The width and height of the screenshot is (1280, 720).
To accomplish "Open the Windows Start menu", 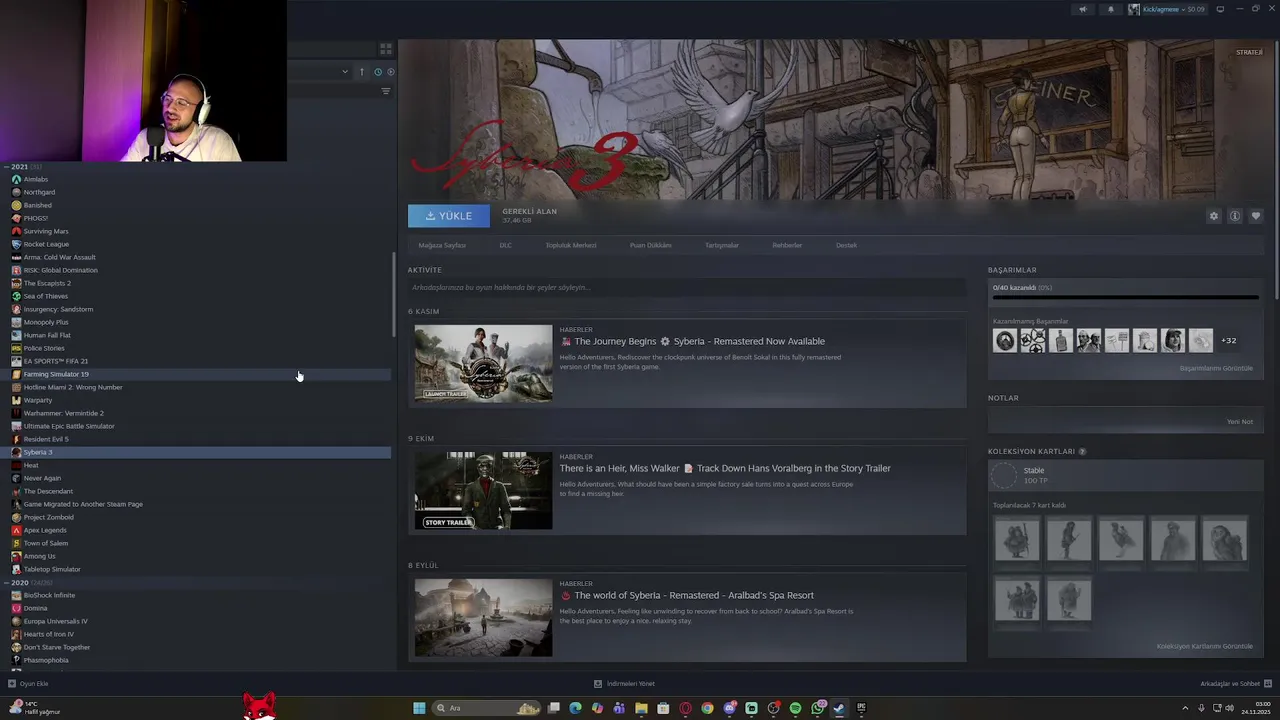I will pos(419,708).
